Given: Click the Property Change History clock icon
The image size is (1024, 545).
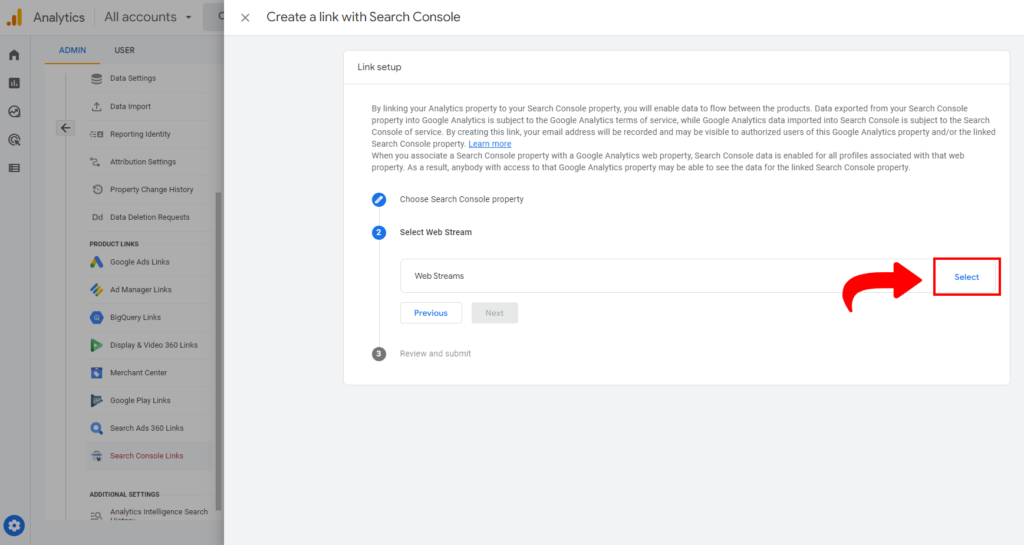Looking at the screenshot, I should click(97, 189).
